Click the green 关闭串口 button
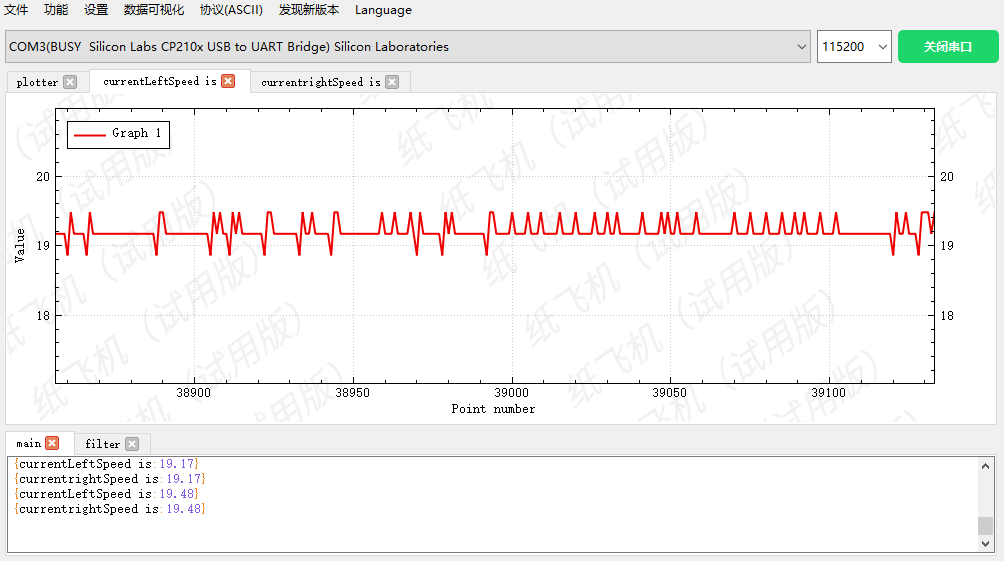The height and width of the screenshot is (561, 1004). point(948,47)
